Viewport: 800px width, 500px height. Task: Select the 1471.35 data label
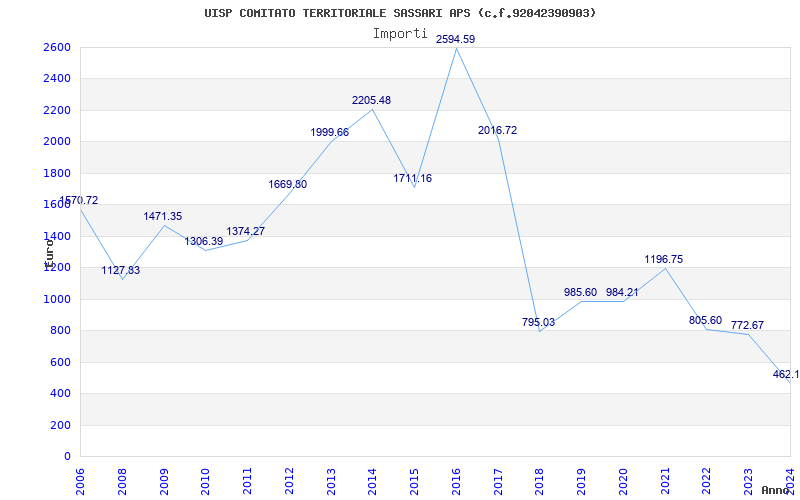click(163, 216)
